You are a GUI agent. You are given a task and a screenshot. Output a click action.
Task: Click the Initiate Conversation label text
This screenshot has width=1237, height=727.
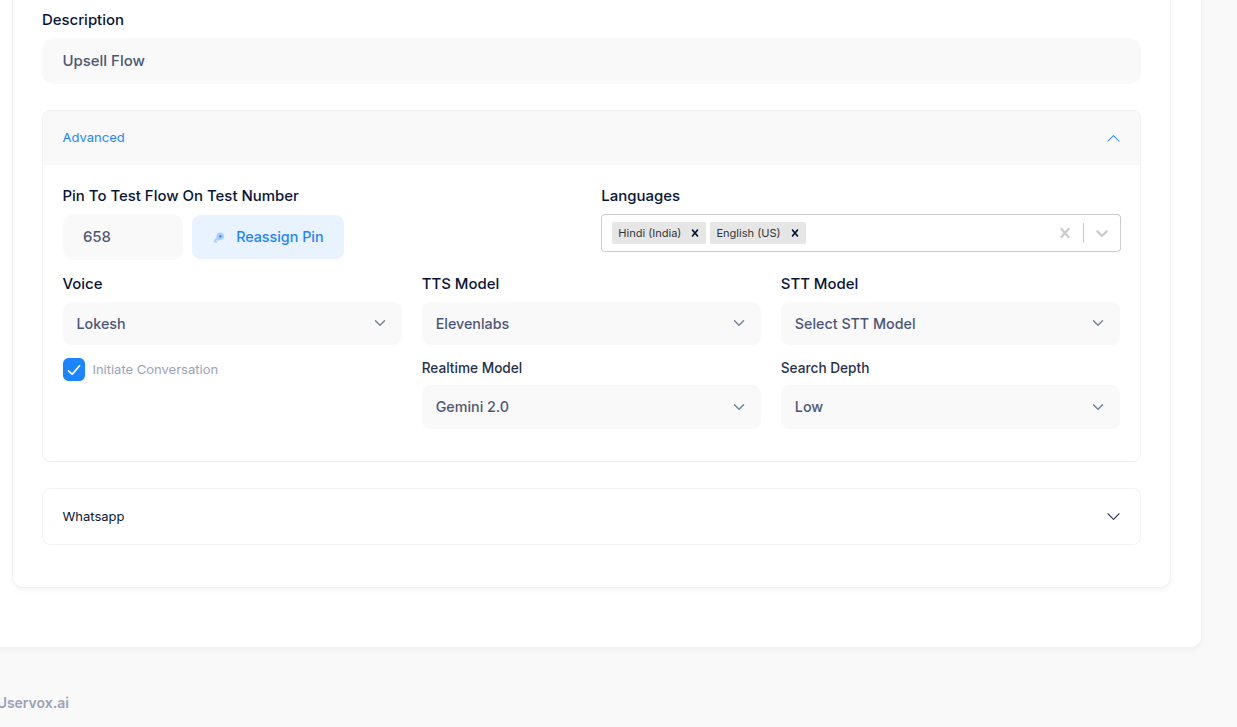pyautogui.click(x=155, y=370)
